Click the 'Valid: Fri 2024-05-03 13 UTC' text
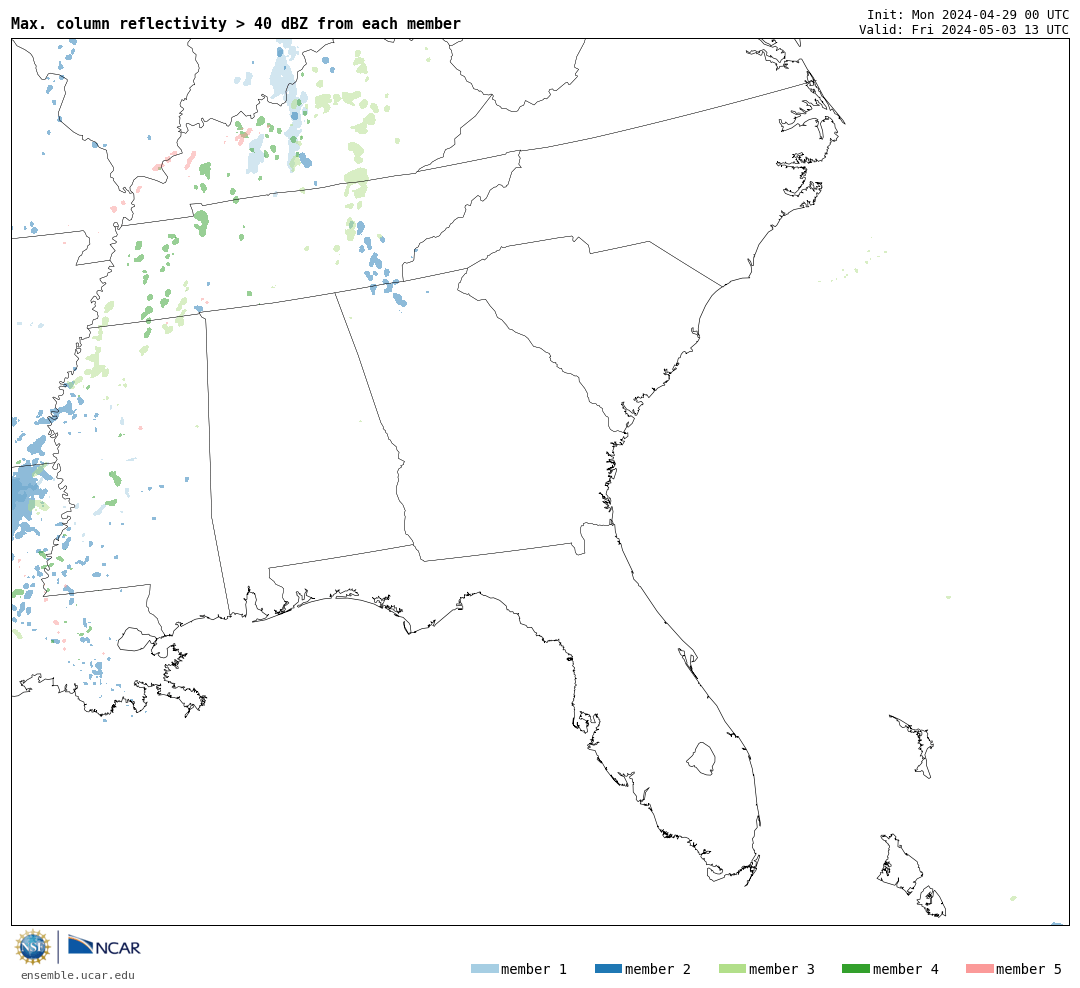The image size is (1080, 988). click(964, 30)
